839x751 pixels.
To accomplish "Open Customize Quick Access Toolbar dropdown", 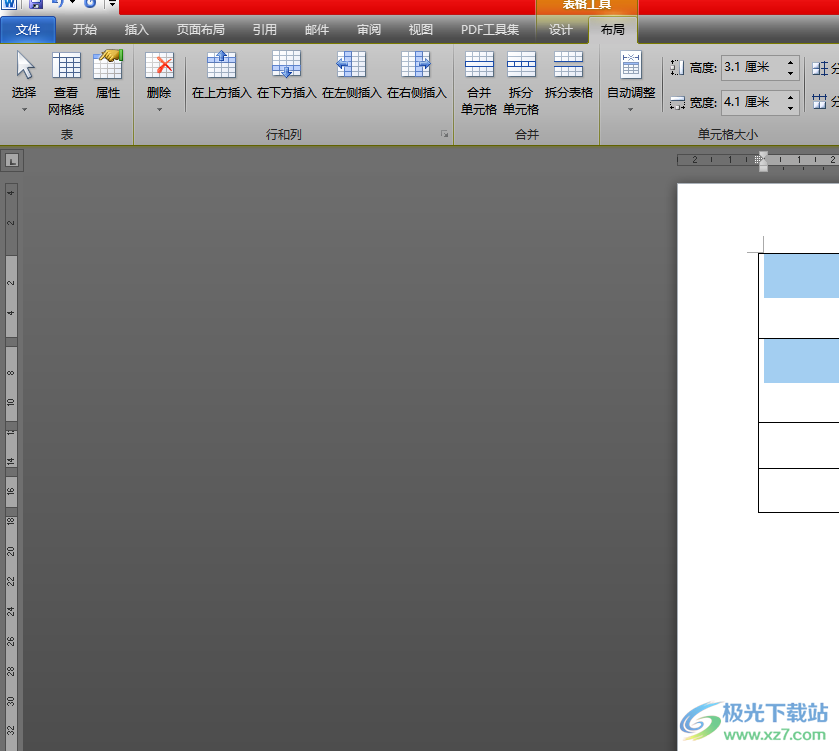I will click(x=112, y=4).
